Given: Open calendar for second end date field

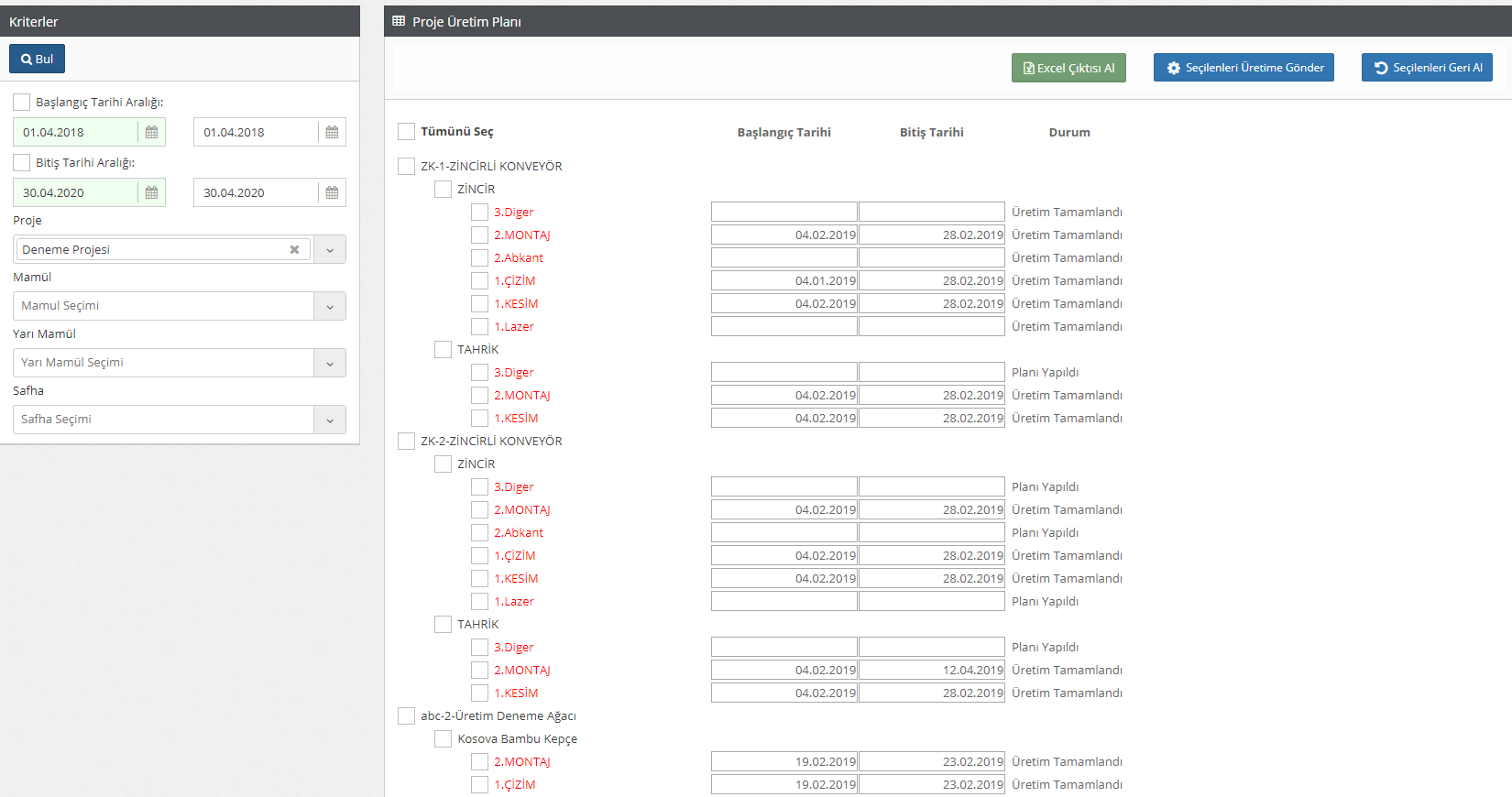Looking at the screenshot, I should click(x=332, y=192).
